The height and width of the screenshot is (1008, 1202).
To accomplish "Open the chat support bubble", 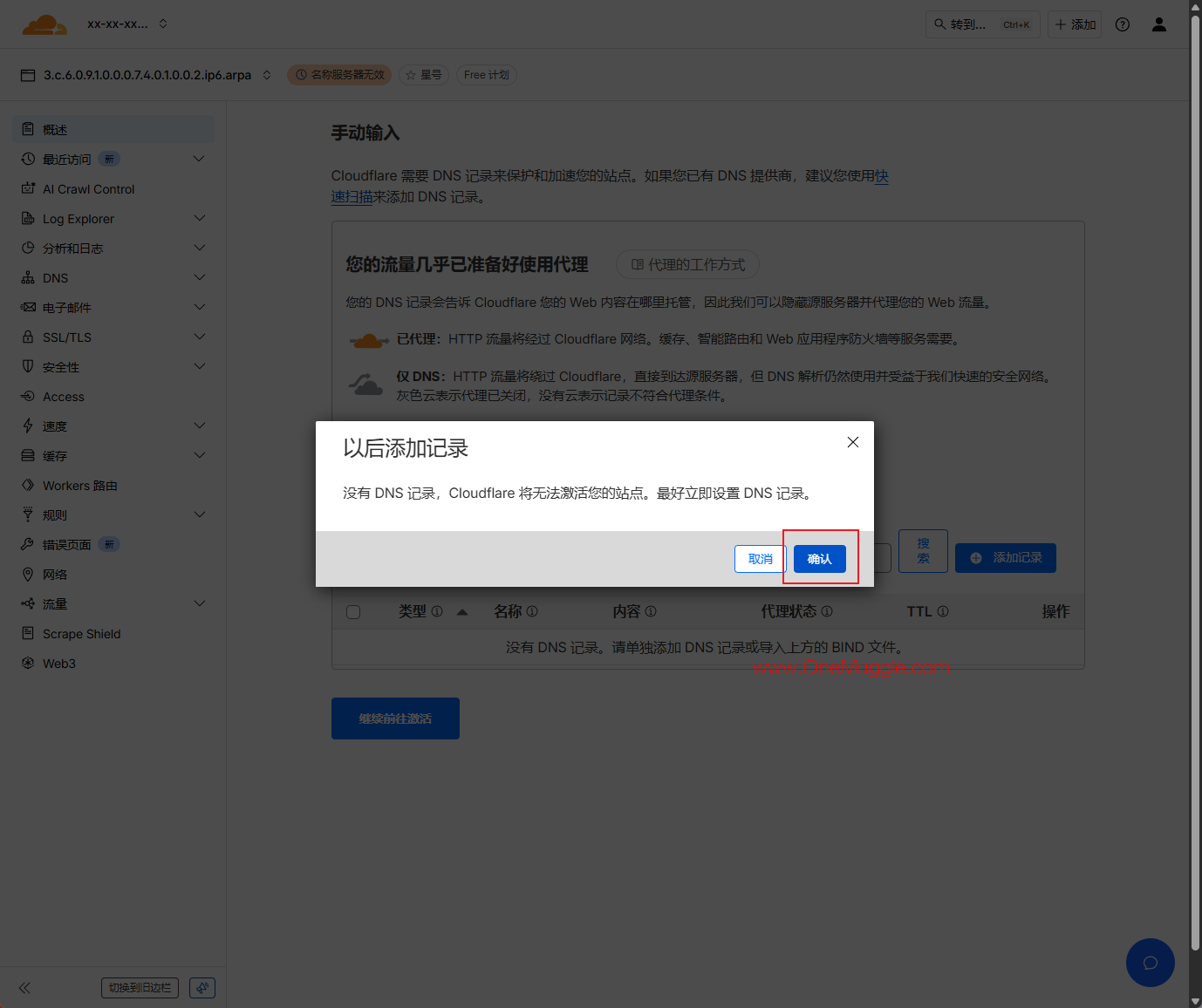I will [x=1151, y=963].
